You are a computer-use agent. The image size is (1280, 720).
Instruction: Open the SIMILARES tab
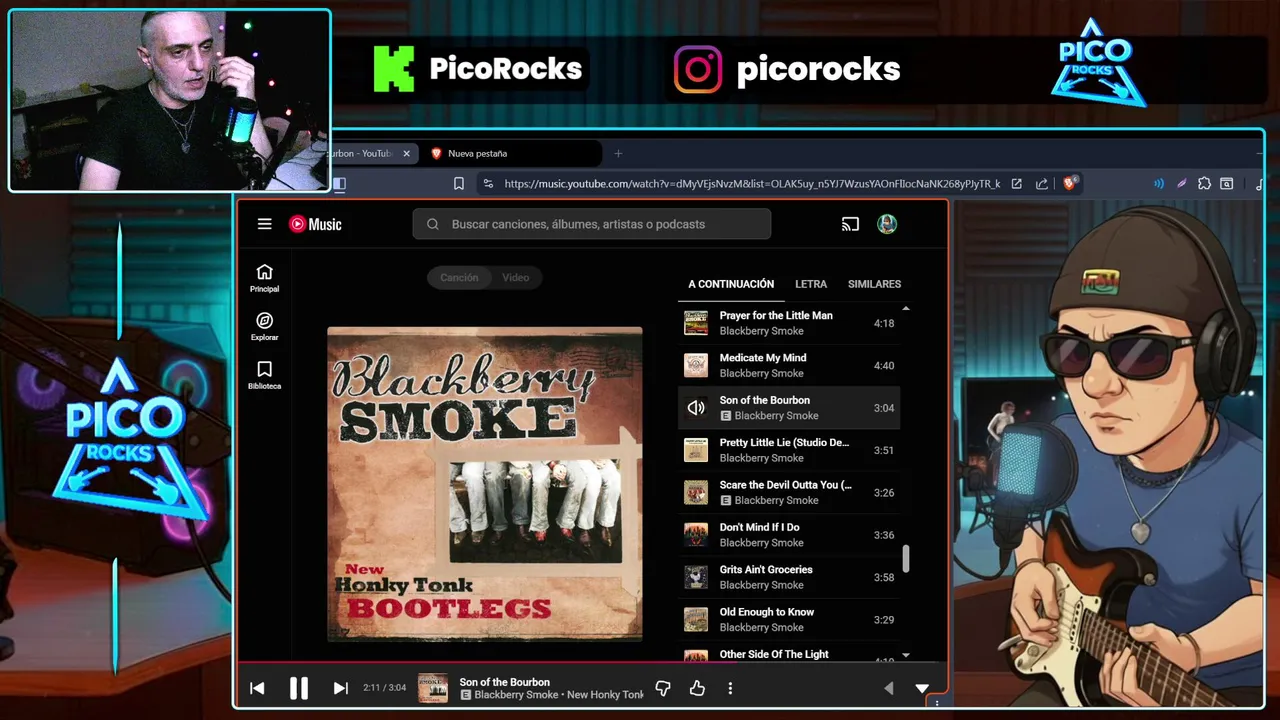pos(874,284)
